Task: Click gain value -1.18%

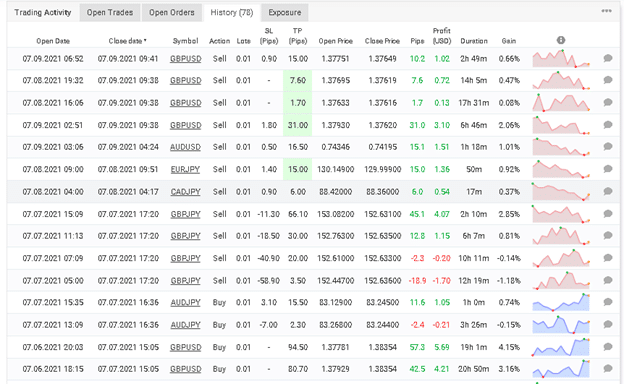Action: (x=509, y=281)
